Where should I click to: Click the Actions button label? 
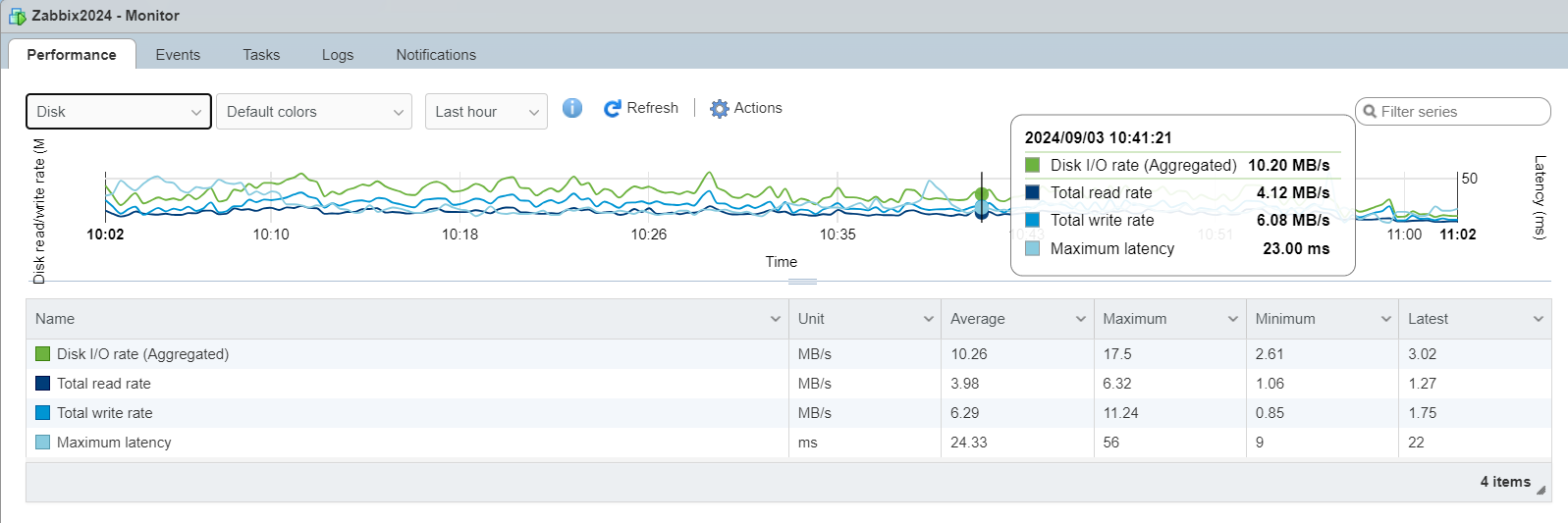(x=758, y=108)
